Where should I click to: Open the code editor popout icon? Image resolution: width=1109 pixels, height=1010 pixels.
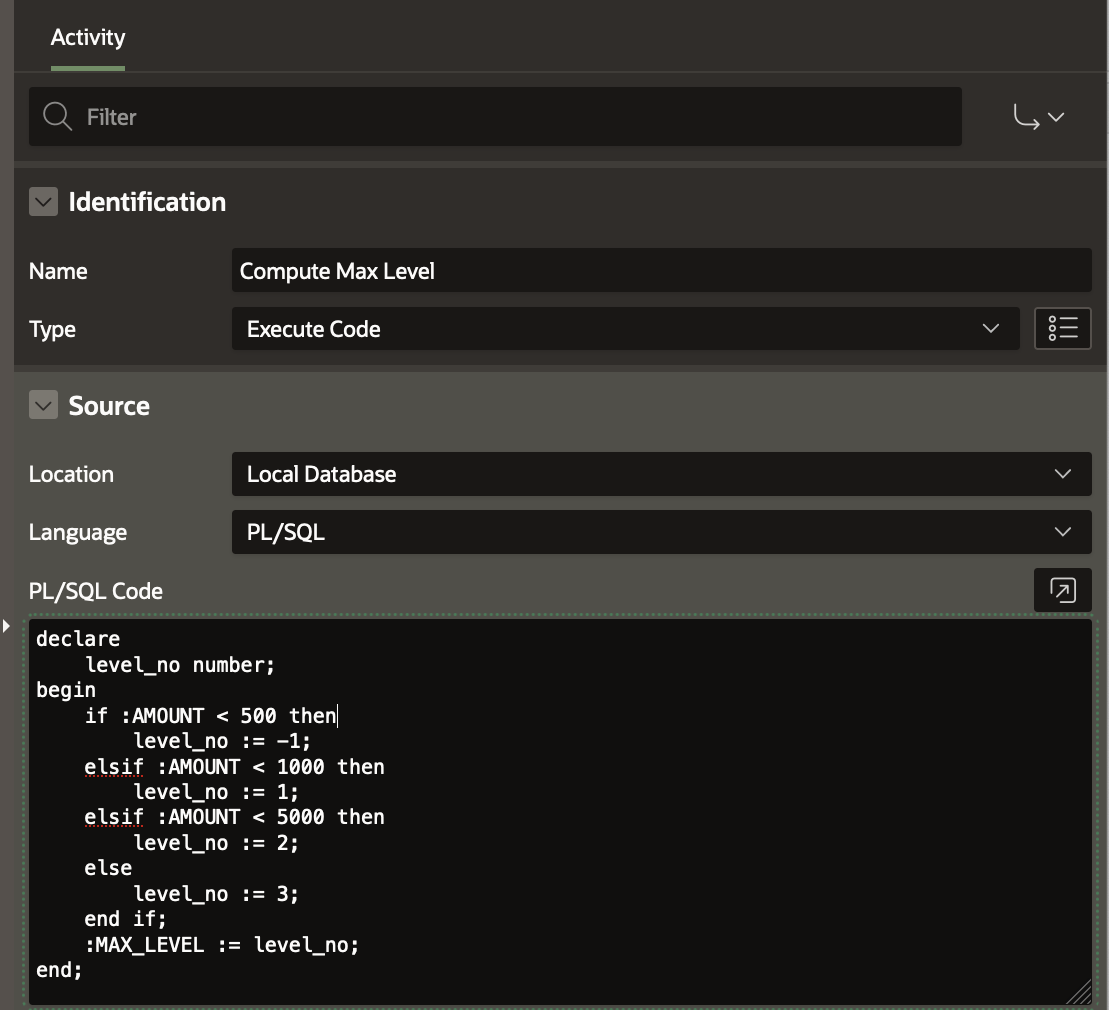(x=1062, y=590)
